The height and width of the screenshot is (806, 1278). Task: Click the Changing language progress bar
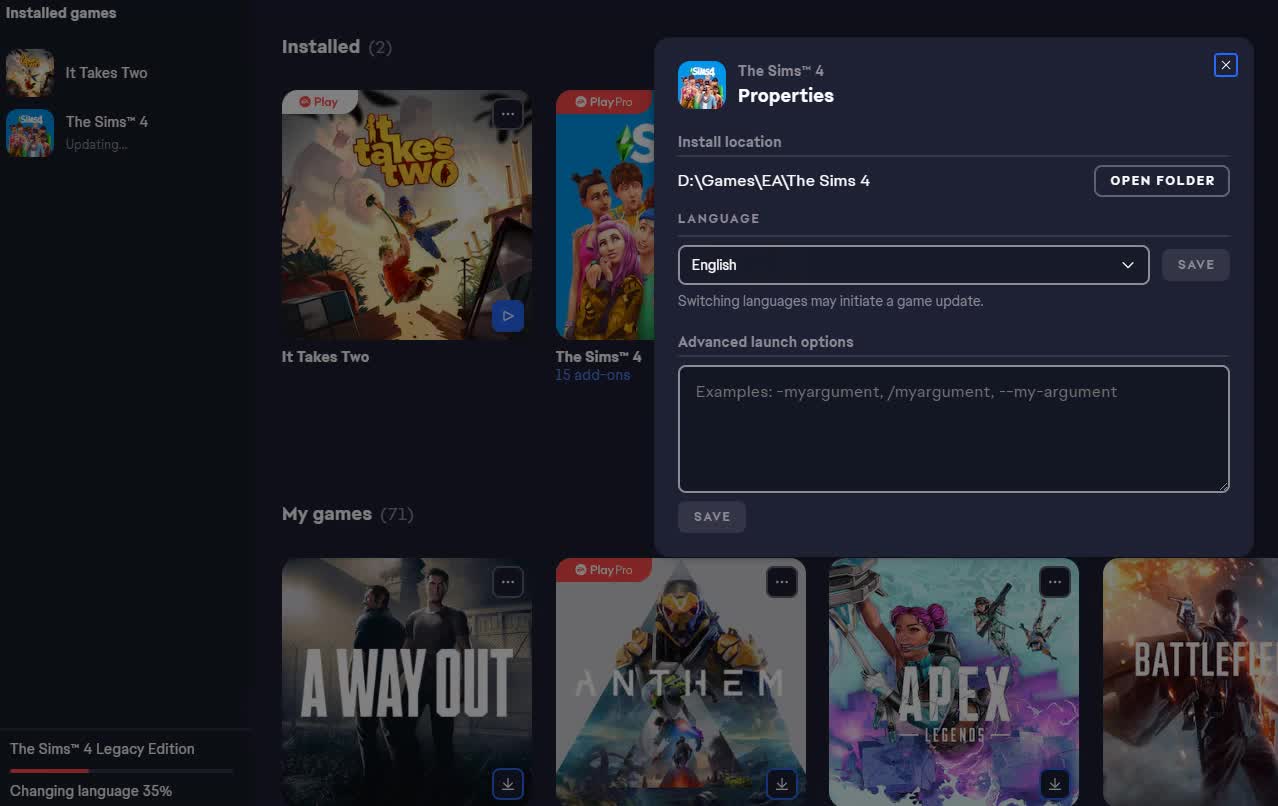tap(121, 771)
